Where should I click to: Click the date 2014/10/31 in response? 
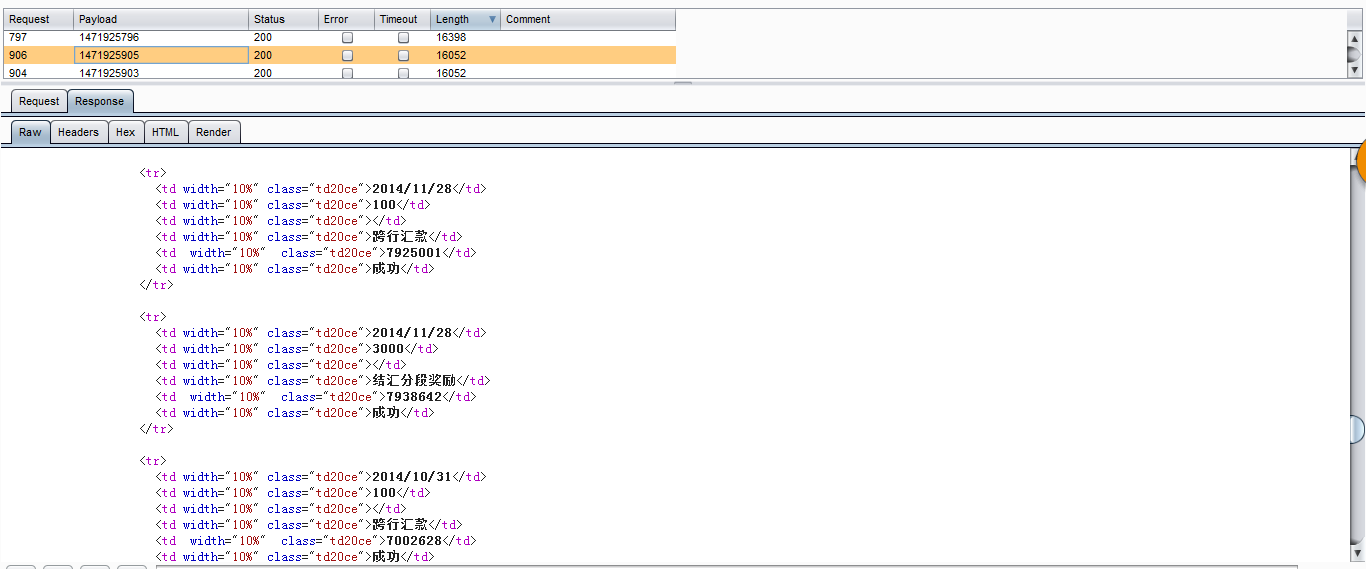412,477
